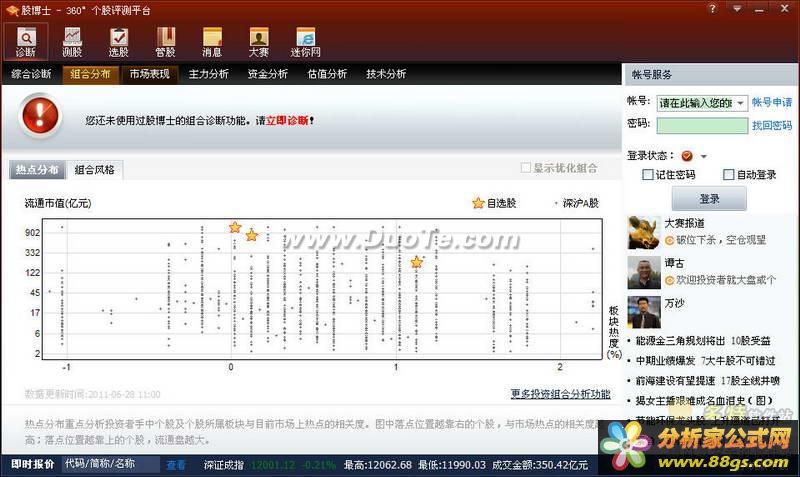Open news 揭女主播艰难成名血泪史
800x477 pixels.
[704, 400]
